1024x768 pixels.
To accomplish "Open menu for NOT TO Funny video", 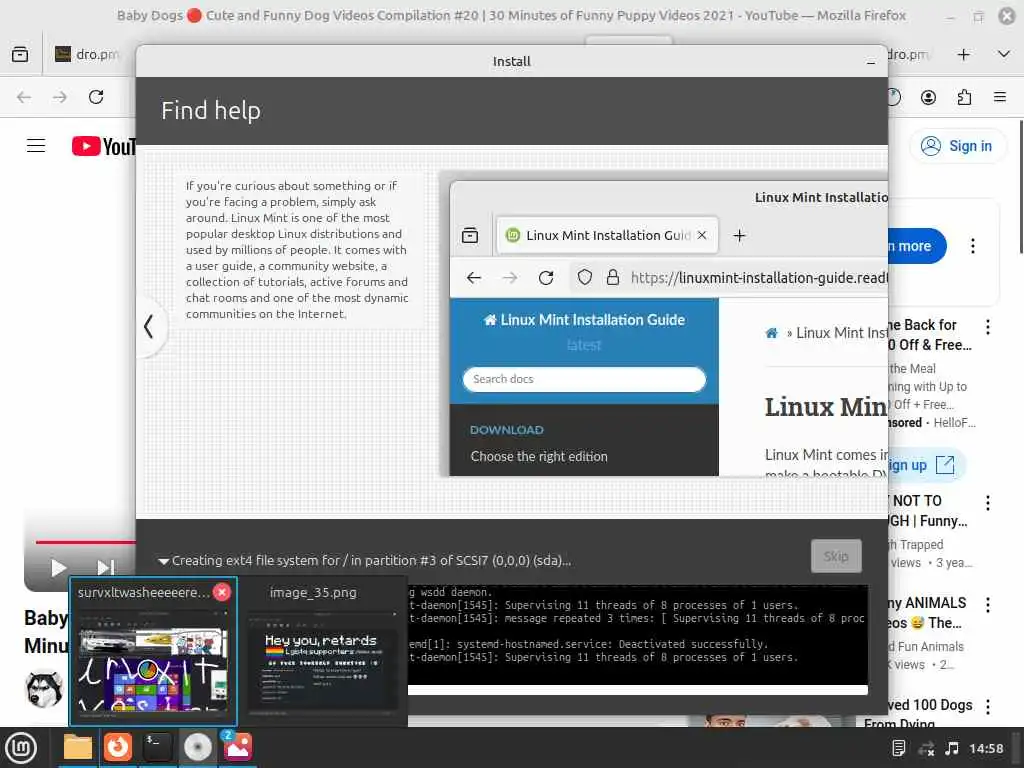I will pyautogui.click(x=988, y=503).
